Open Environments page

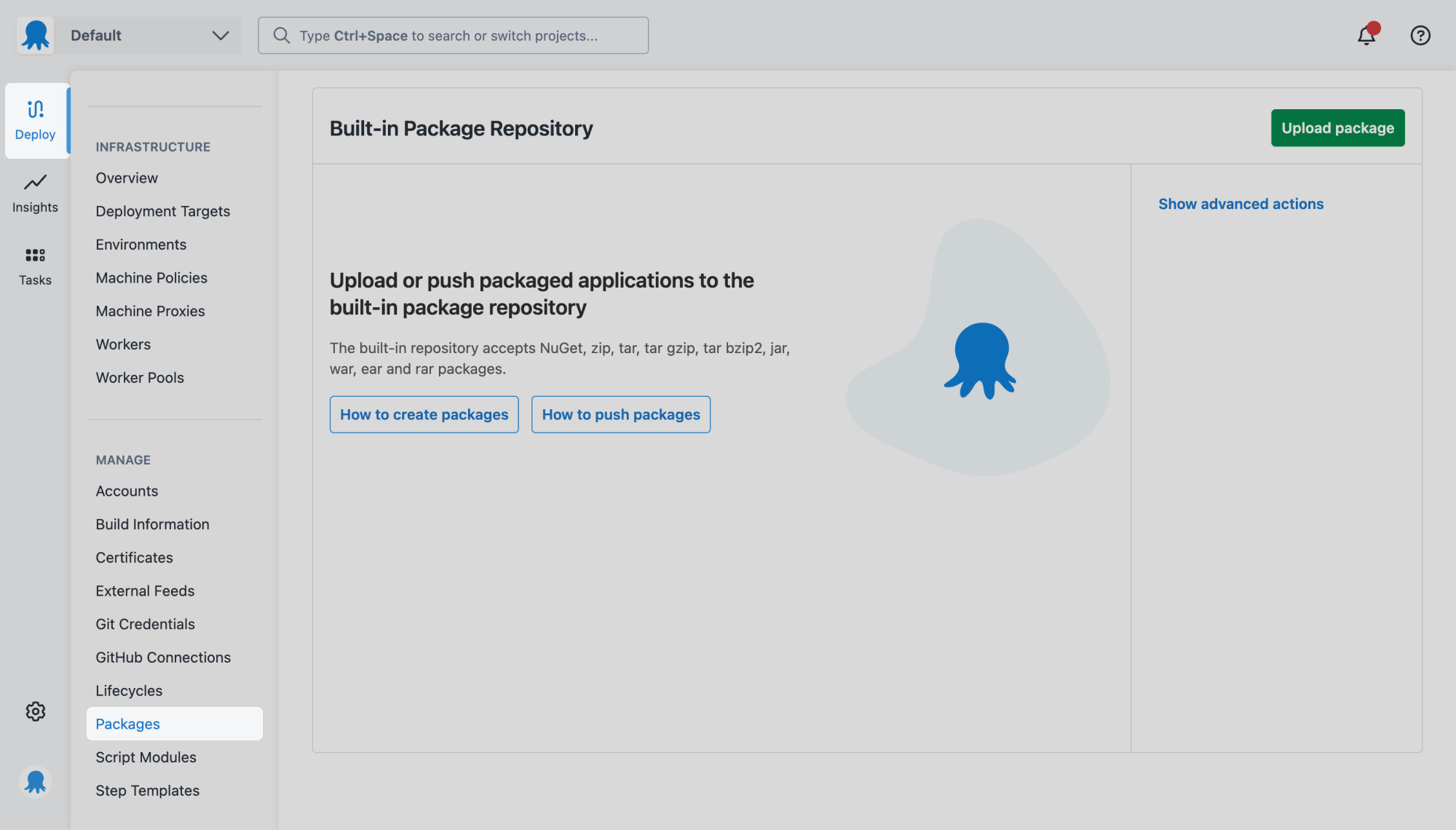pyautogui.click(x=141, y=245)
